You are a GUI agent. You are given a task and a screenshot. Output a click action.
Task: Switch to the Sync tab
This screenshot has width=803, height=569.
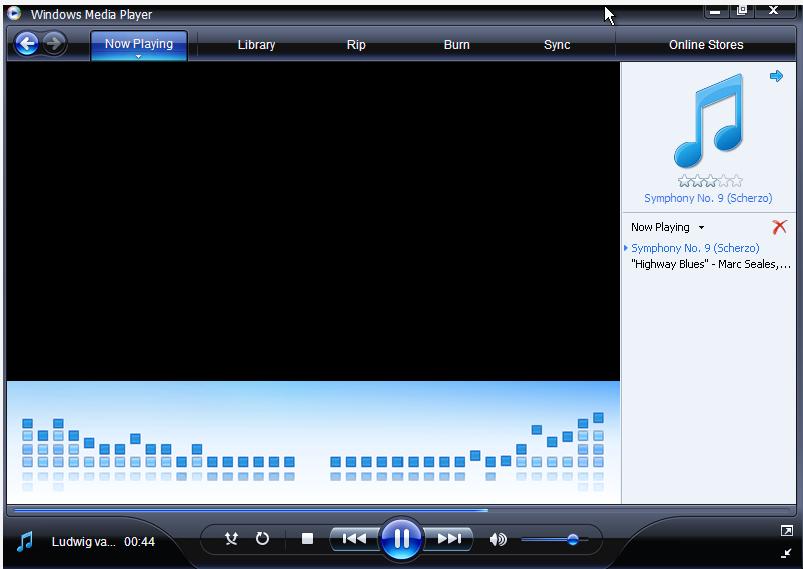point(557,45)
